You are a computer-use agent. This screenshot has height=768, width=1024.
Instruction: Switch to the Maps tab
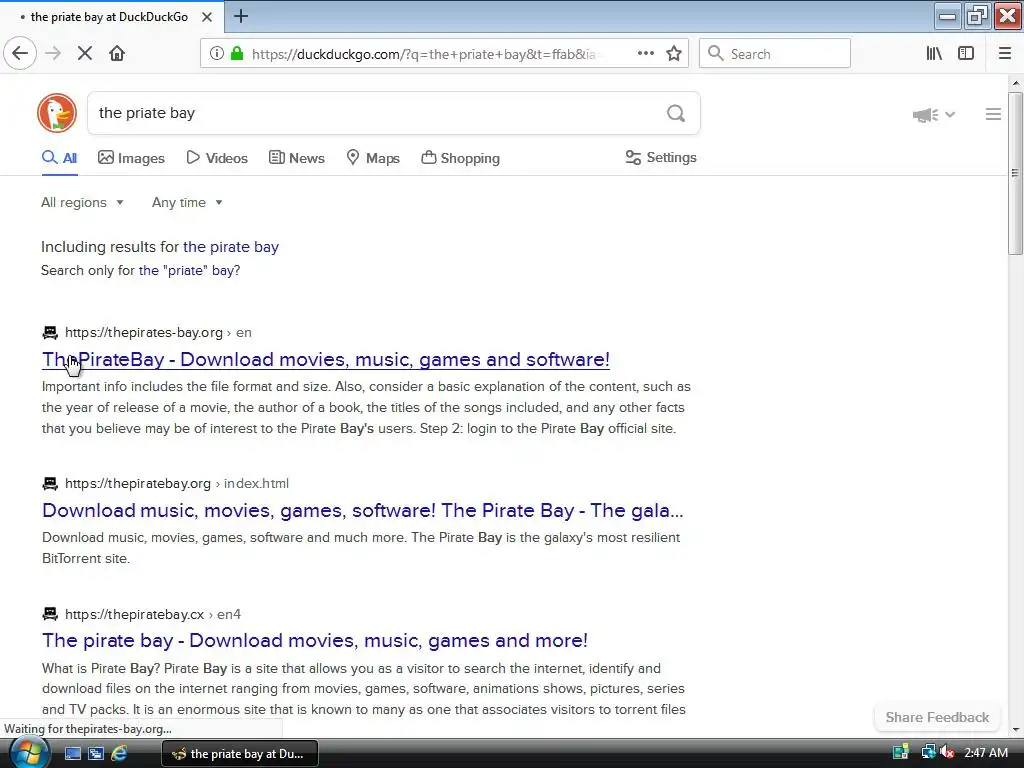(x=373, y=158)
